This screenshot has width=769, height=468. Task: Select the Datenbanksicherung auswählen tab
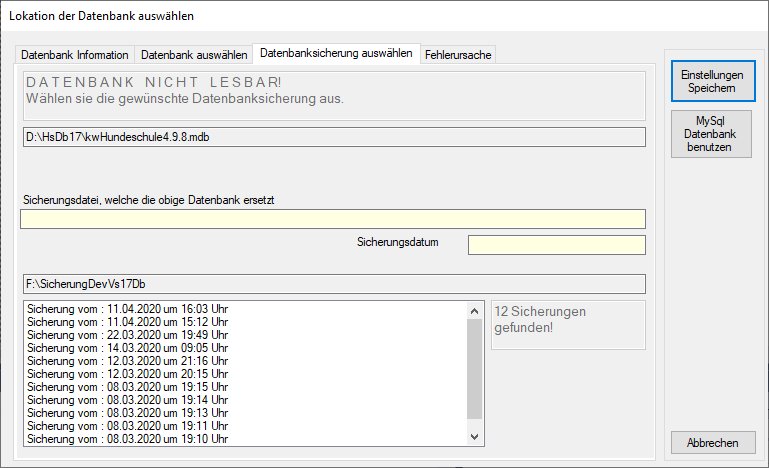335,53
